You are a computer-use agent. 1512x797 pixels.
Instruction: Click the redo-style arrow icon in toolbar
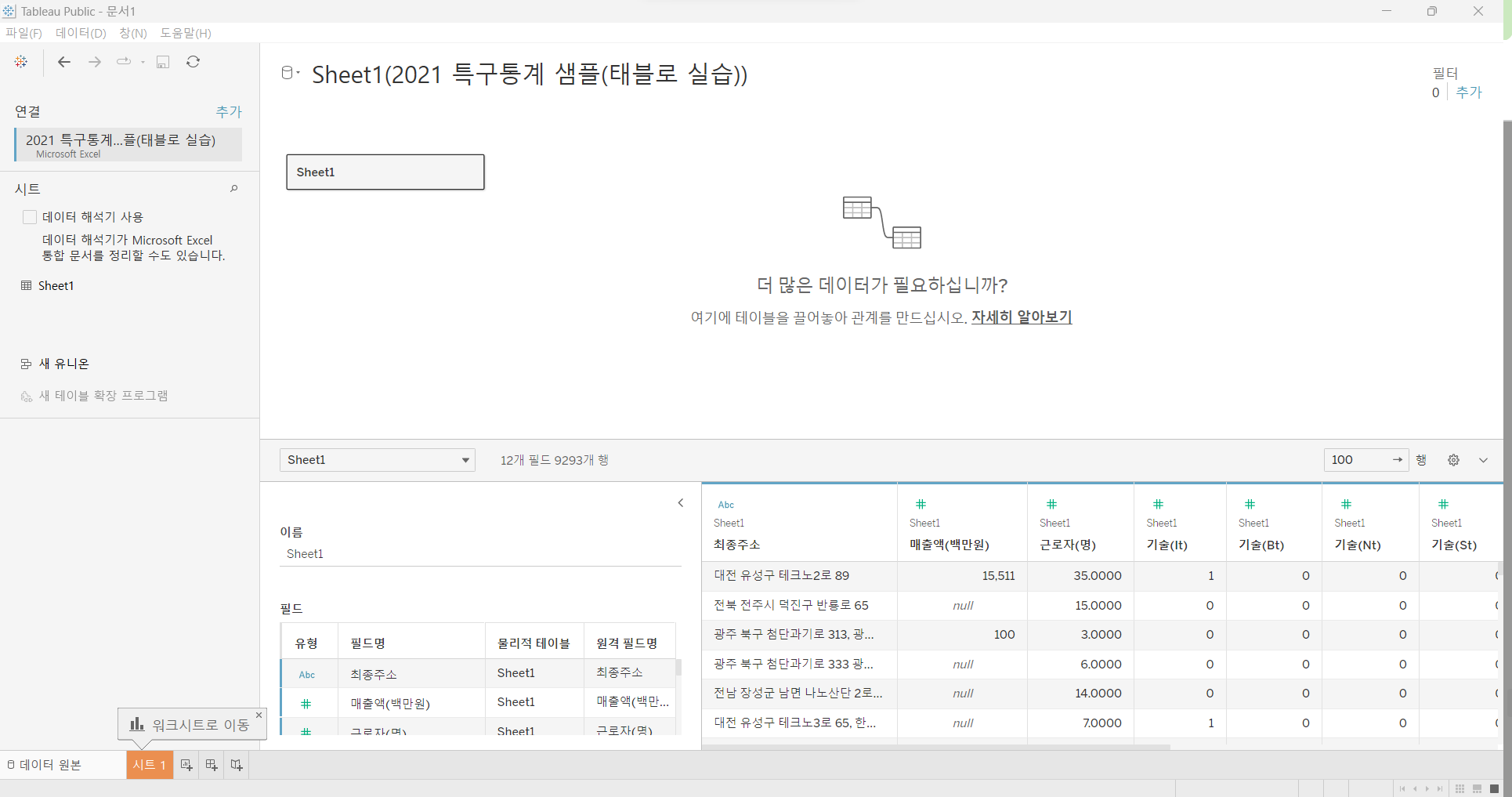tap(124, 61)
